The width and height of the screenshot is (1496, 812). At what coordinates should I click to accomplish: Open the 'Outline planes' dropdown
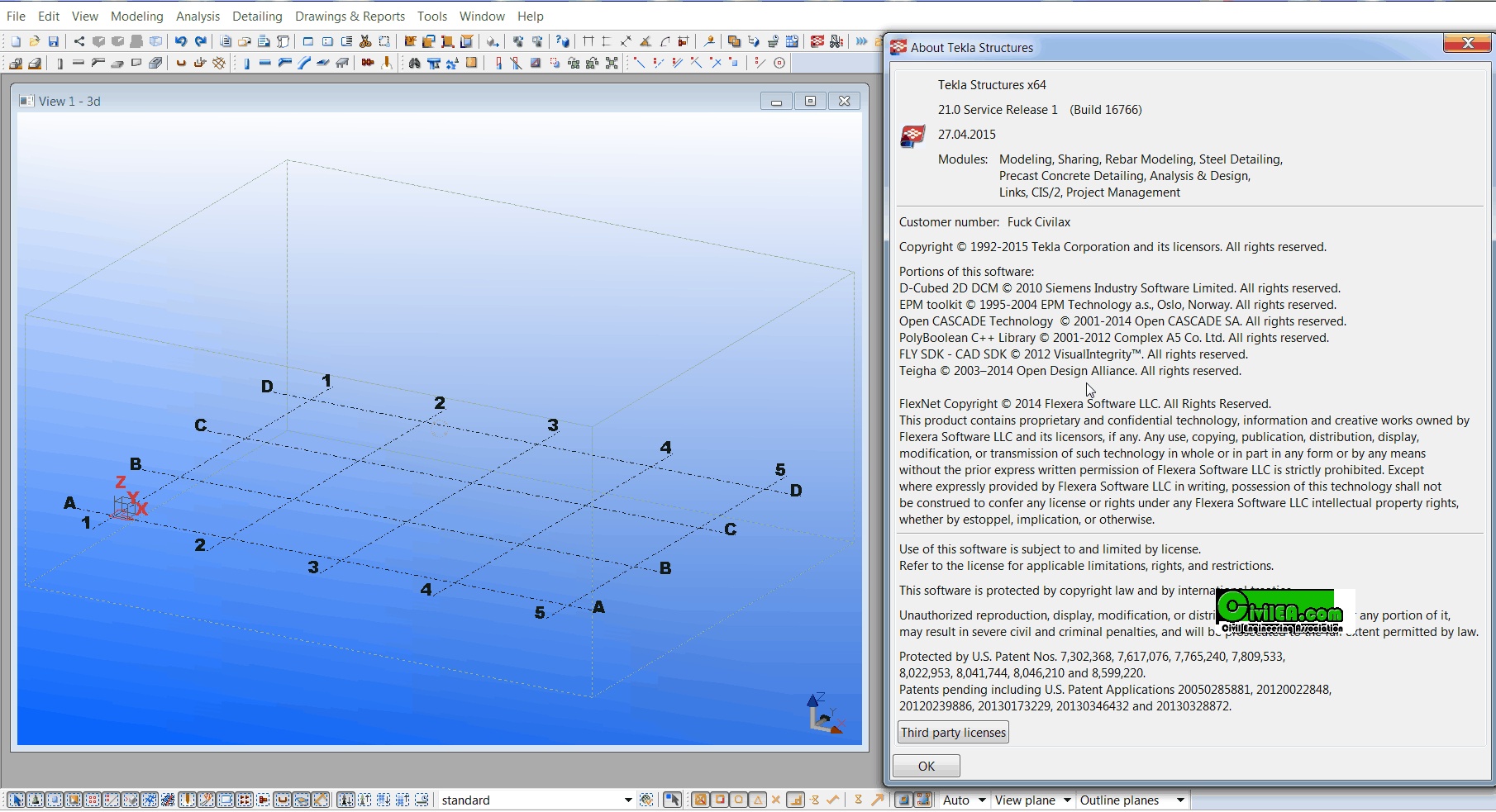click(1180, 800)
